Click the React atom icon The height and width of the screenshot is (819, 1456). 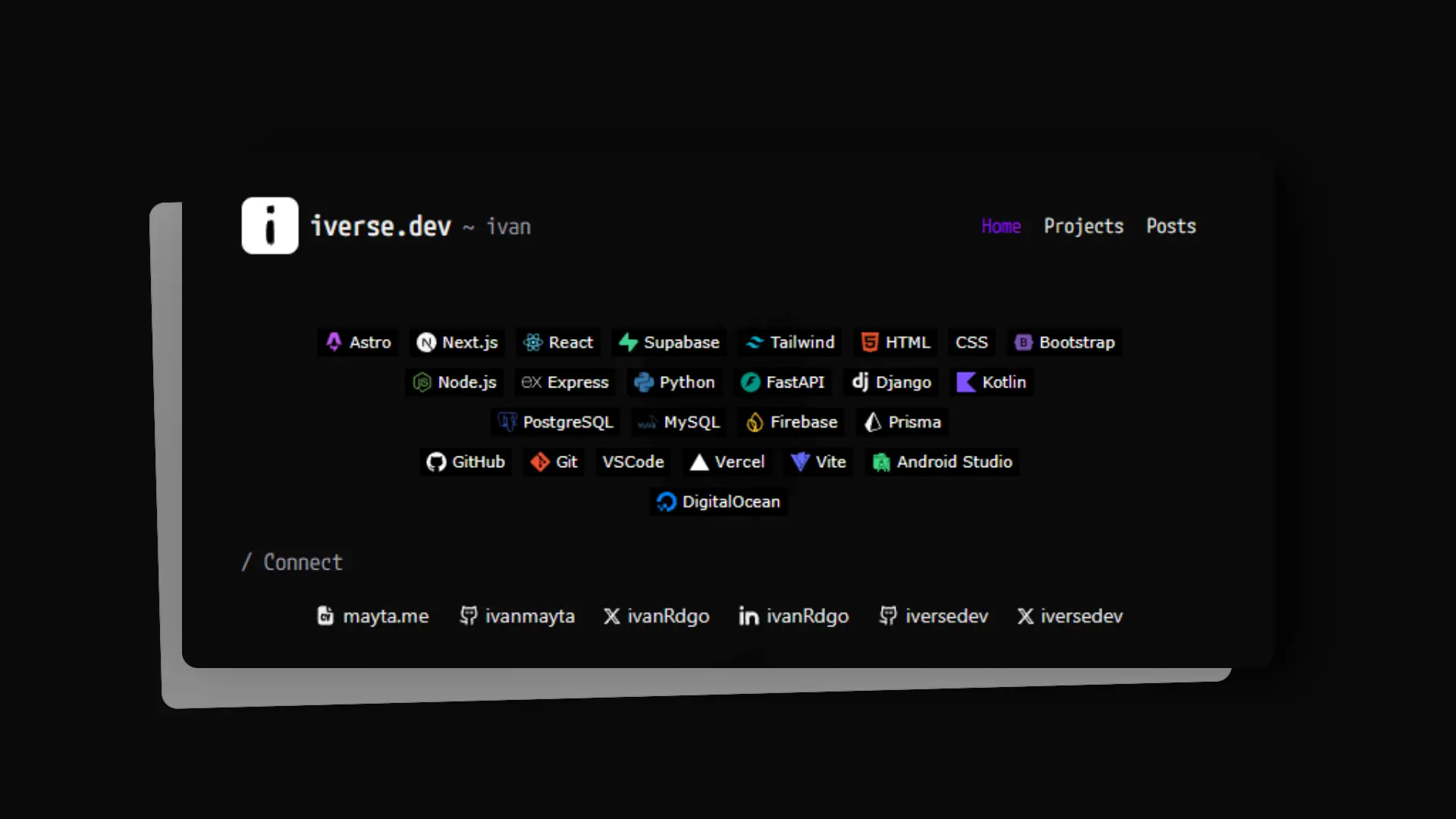(533, 343)
